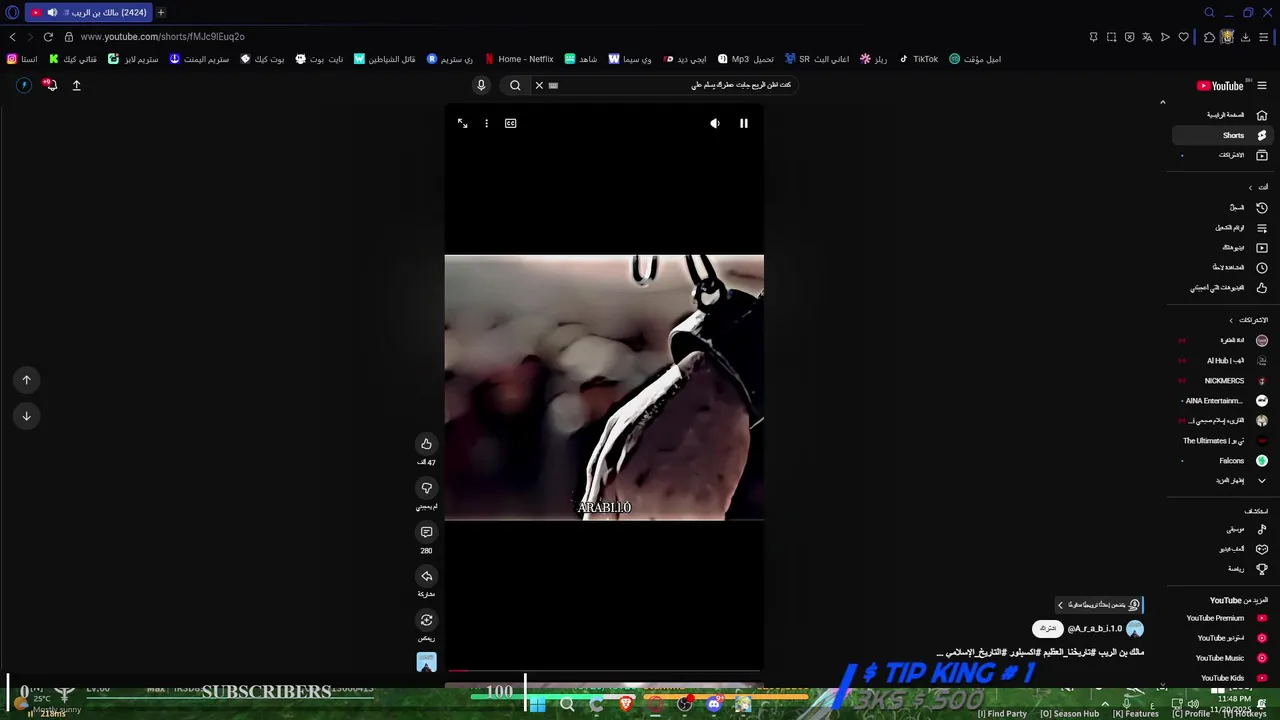Dislike the Short with thumbs down

[x=426, y=488]
